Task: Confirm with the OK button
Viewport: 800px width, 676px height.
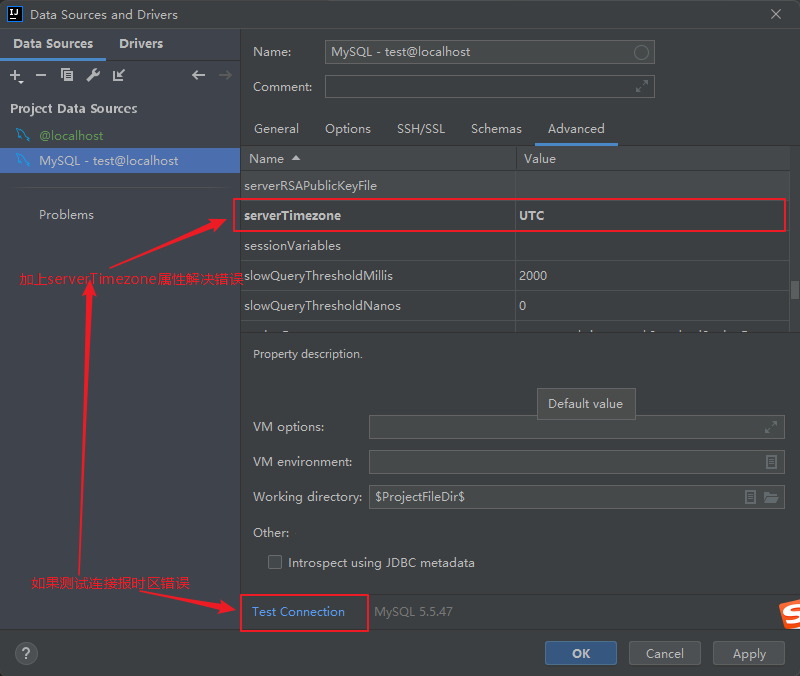Action: (581, 654)
